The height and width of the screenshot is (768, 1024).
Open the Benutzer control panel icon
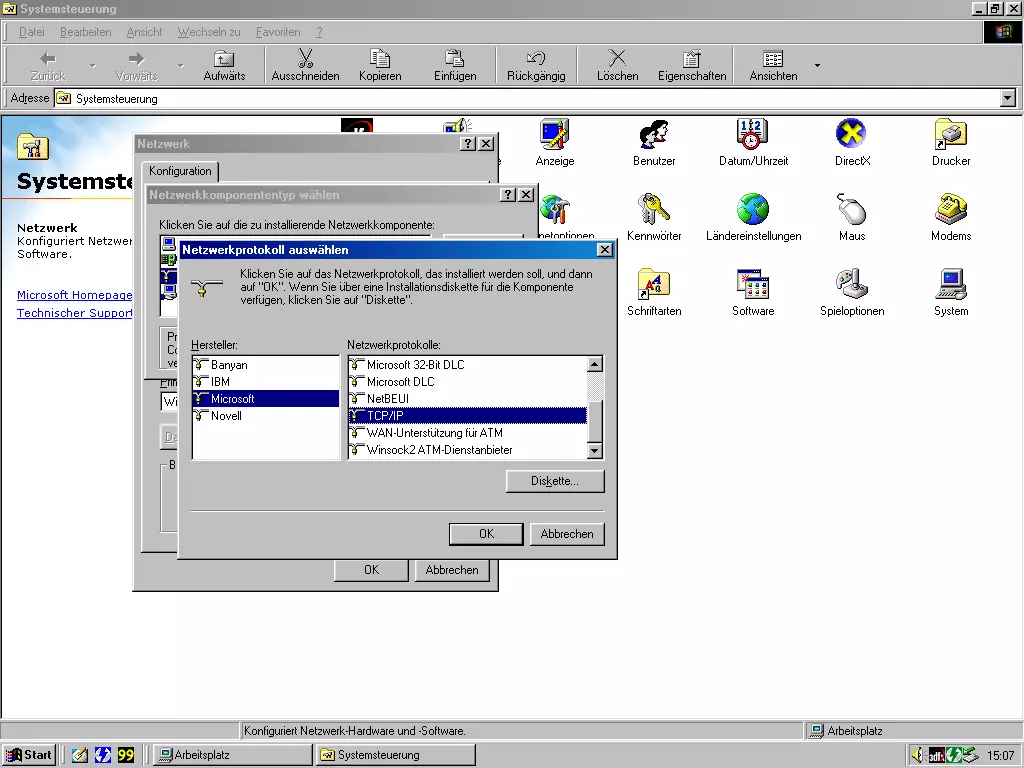coord(654,135)
